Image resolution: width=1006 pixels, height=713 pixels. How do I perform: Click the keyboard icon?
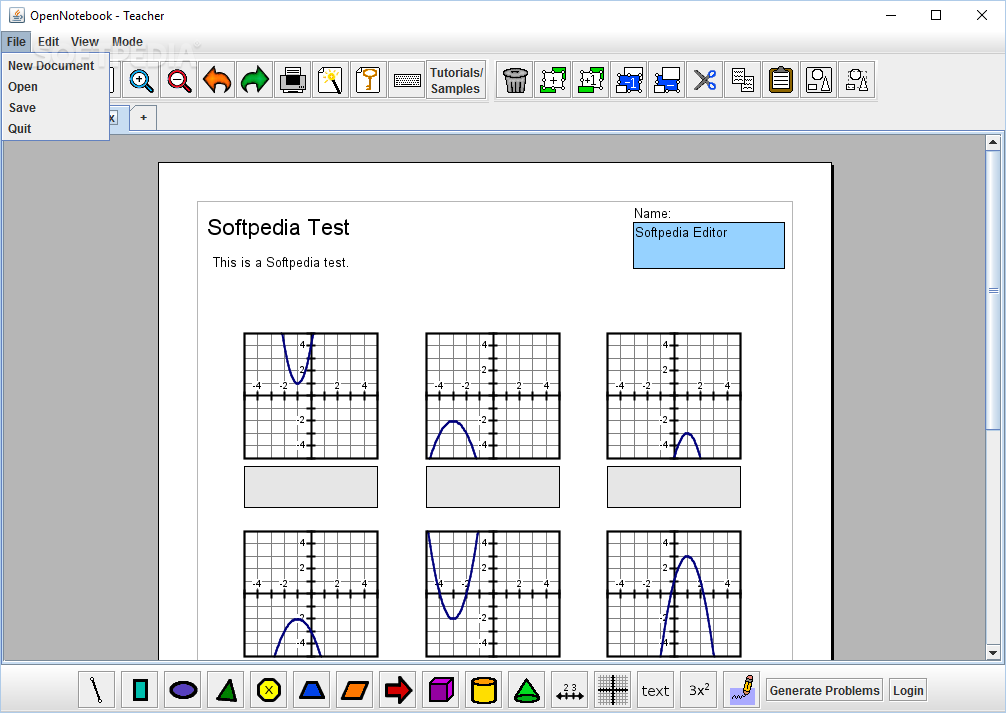click(406, 80)
